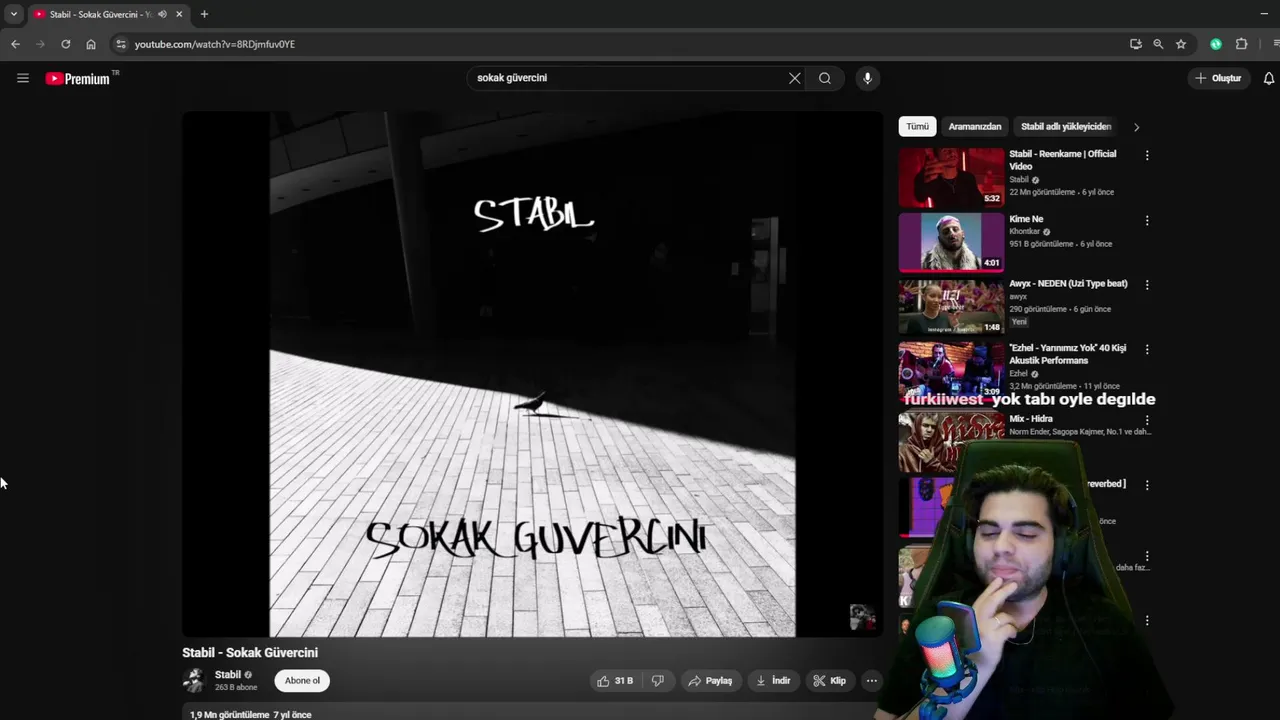Click the Paylaş share button
This screenshot has height=720, width=1280.
point(710,681)
